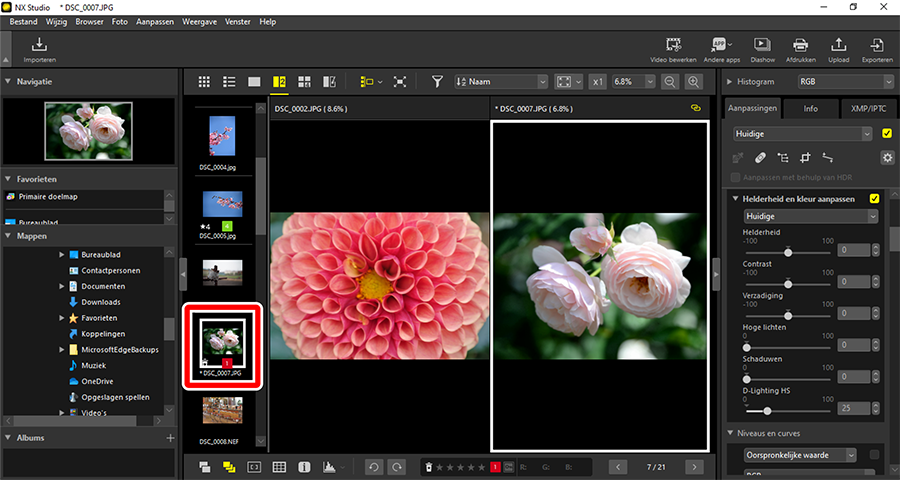The image size is (900, 480).
Task: Adjust the D-Lighting HS slider
Action: pos(767,411)
